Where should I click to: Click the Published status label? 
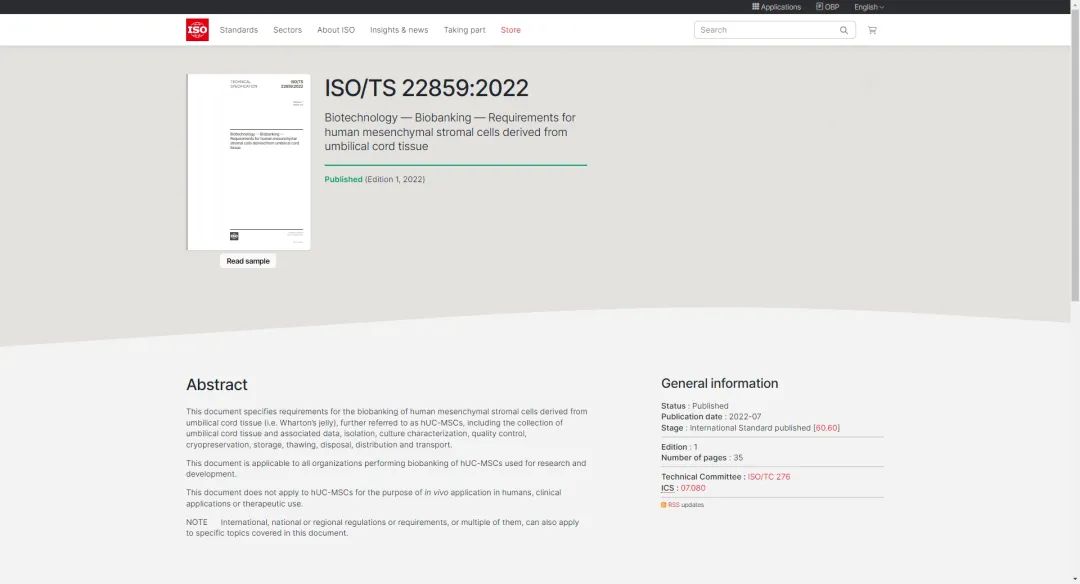343,179
